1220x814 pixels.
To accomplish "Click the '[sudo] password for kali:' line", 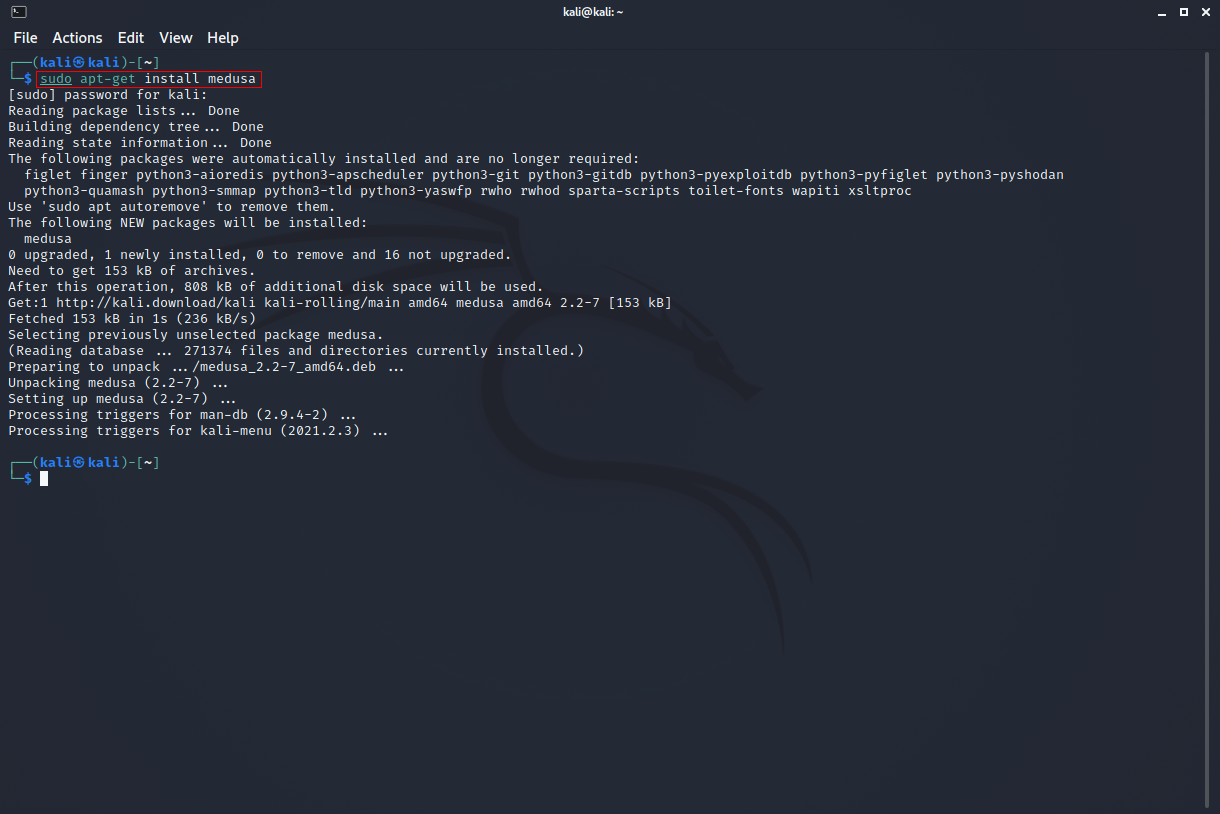I will point(108,95).
